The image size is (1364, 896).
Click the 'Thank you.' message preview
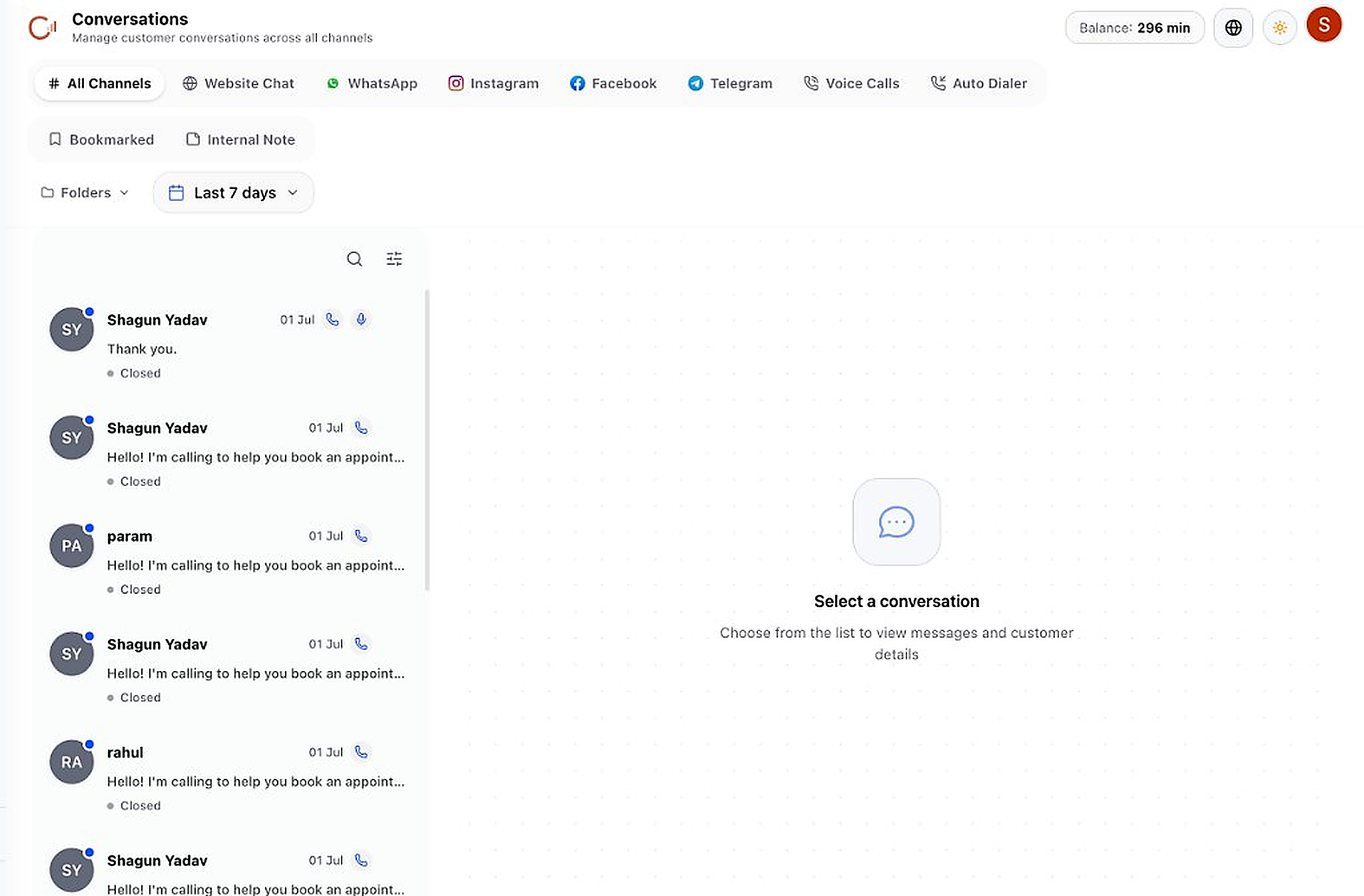click(x=142, y=349)
